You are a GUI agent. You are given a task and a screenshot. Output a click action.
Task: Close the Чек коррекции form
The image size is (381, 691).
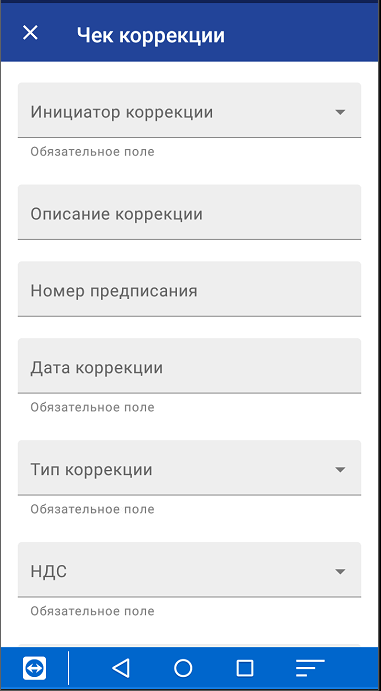[30, 33]
